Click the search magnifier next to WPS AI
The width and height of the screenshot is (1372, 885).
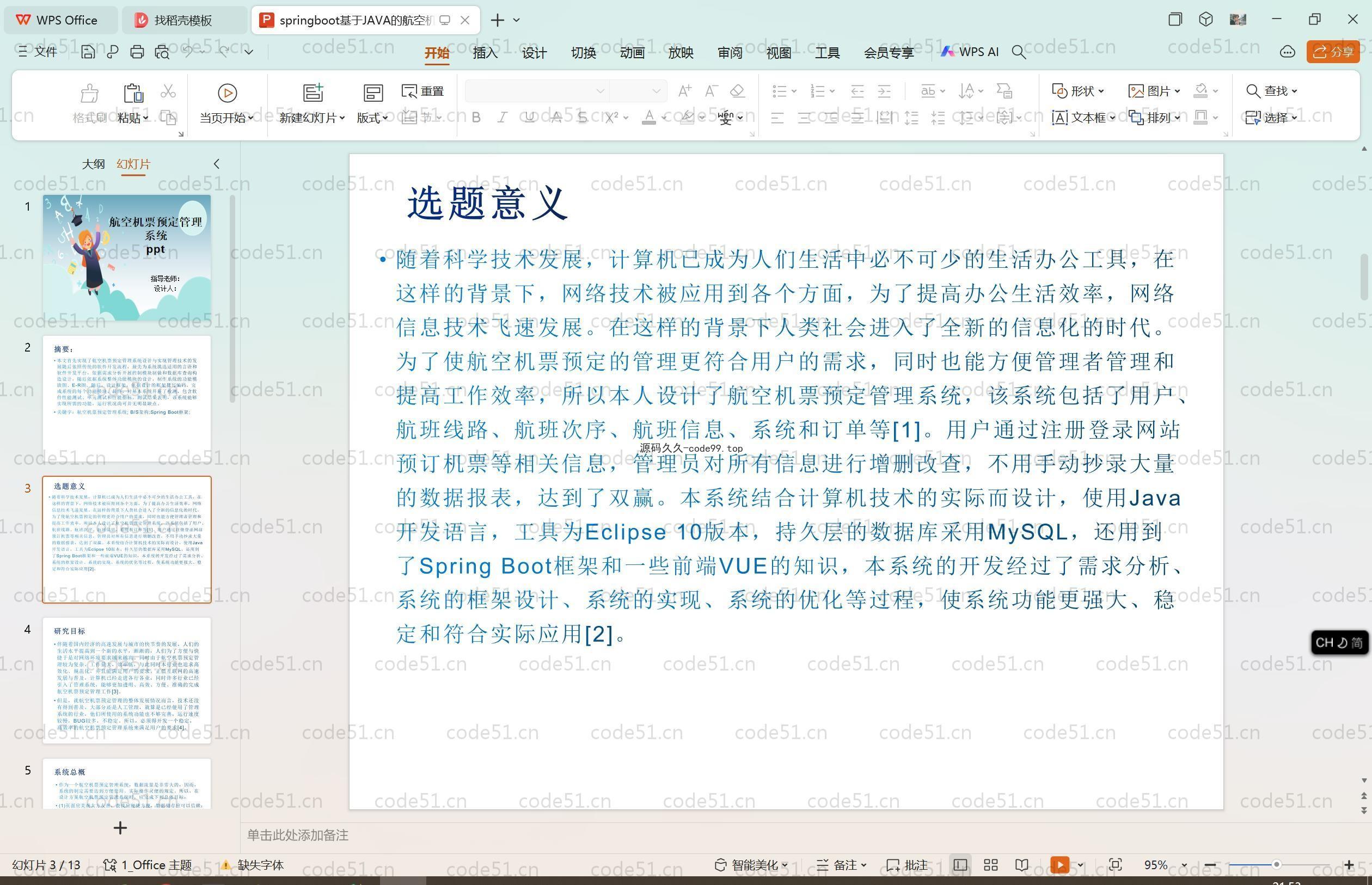(x=1019, y=52)
